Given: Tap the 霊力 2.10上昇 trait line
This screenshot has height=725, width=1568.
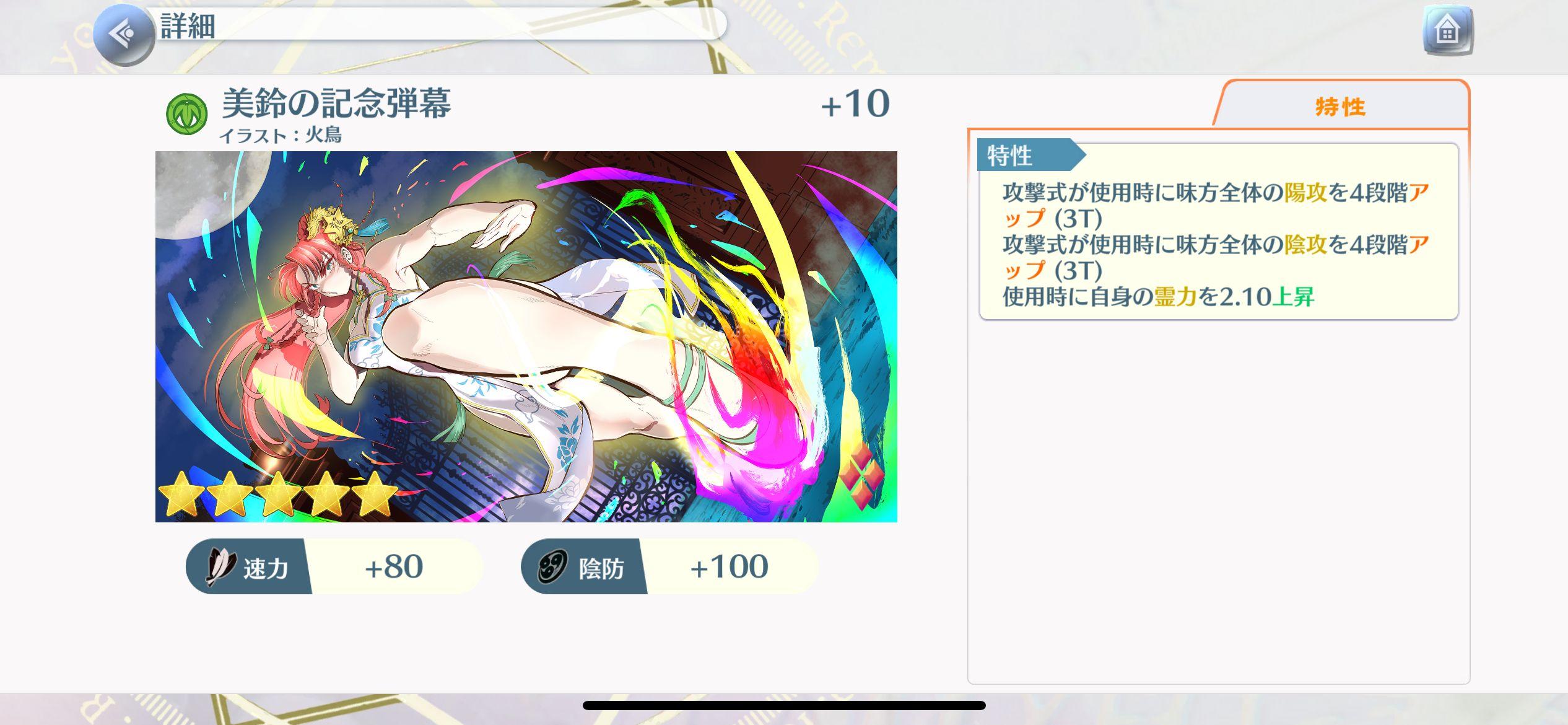Looking at the screenshot, I should [1158, 297].
